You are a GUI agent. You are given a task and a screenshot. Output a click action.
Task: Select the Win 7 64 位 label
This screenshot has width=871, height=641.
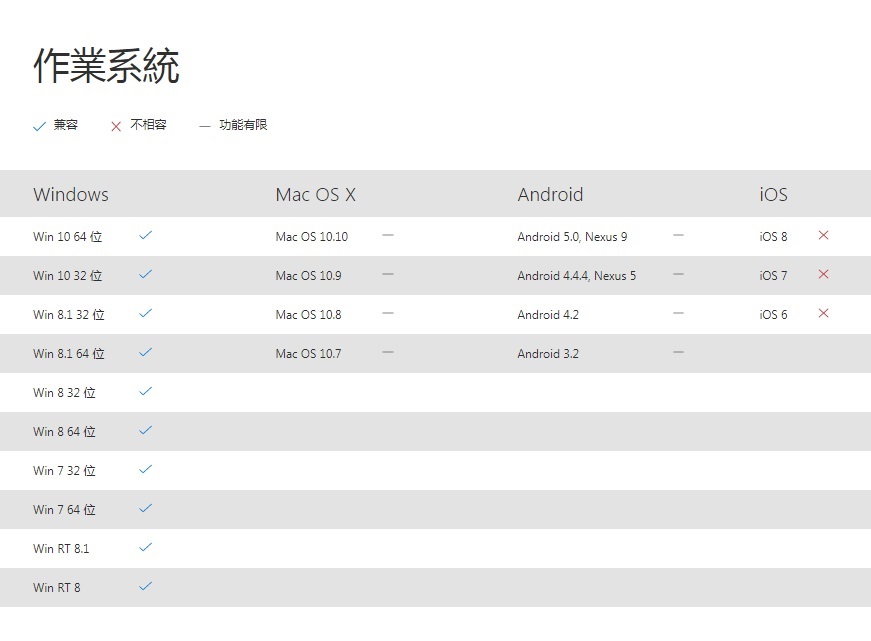[64, 509]
